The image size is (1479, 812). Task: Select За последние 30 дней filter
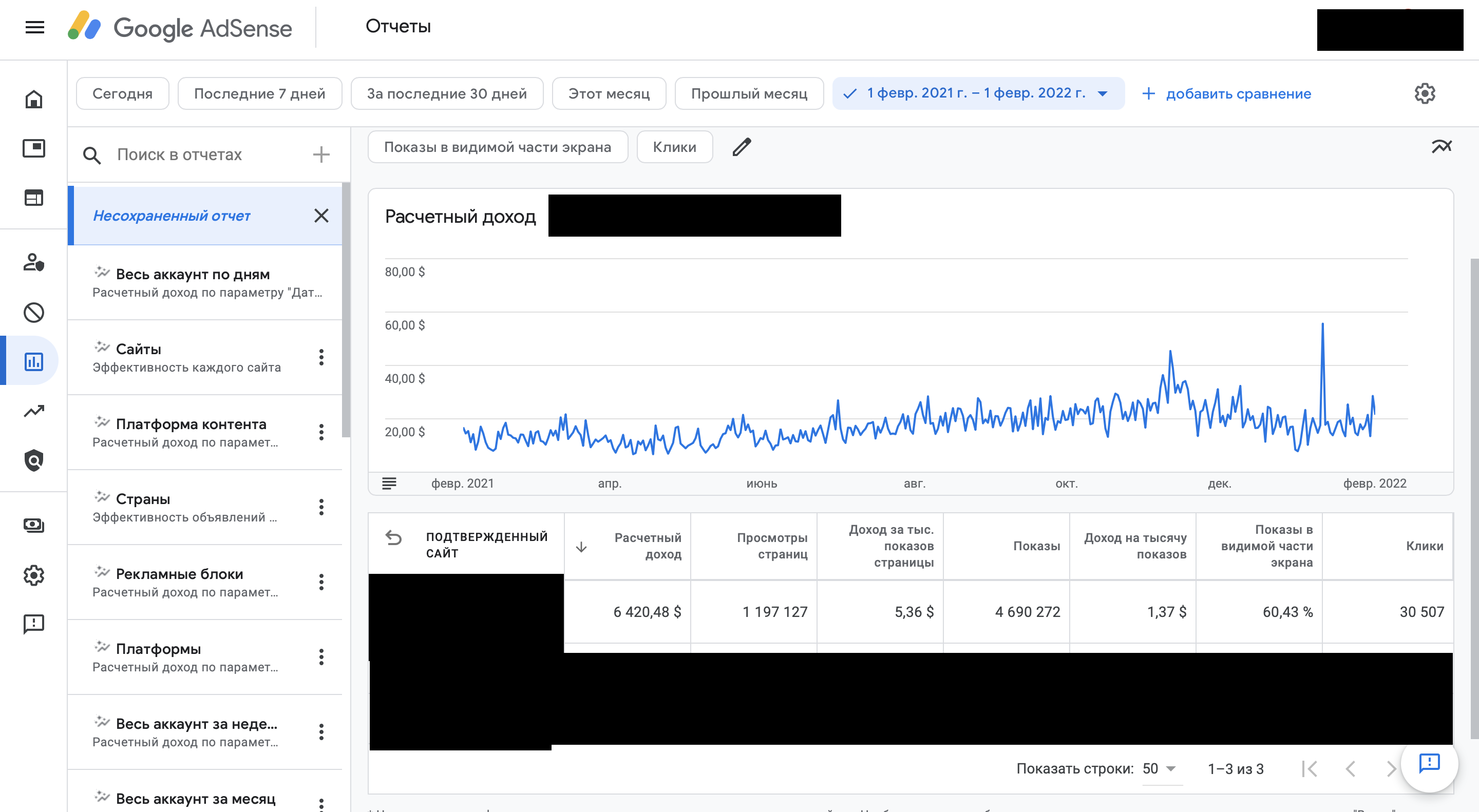[446, 93]
